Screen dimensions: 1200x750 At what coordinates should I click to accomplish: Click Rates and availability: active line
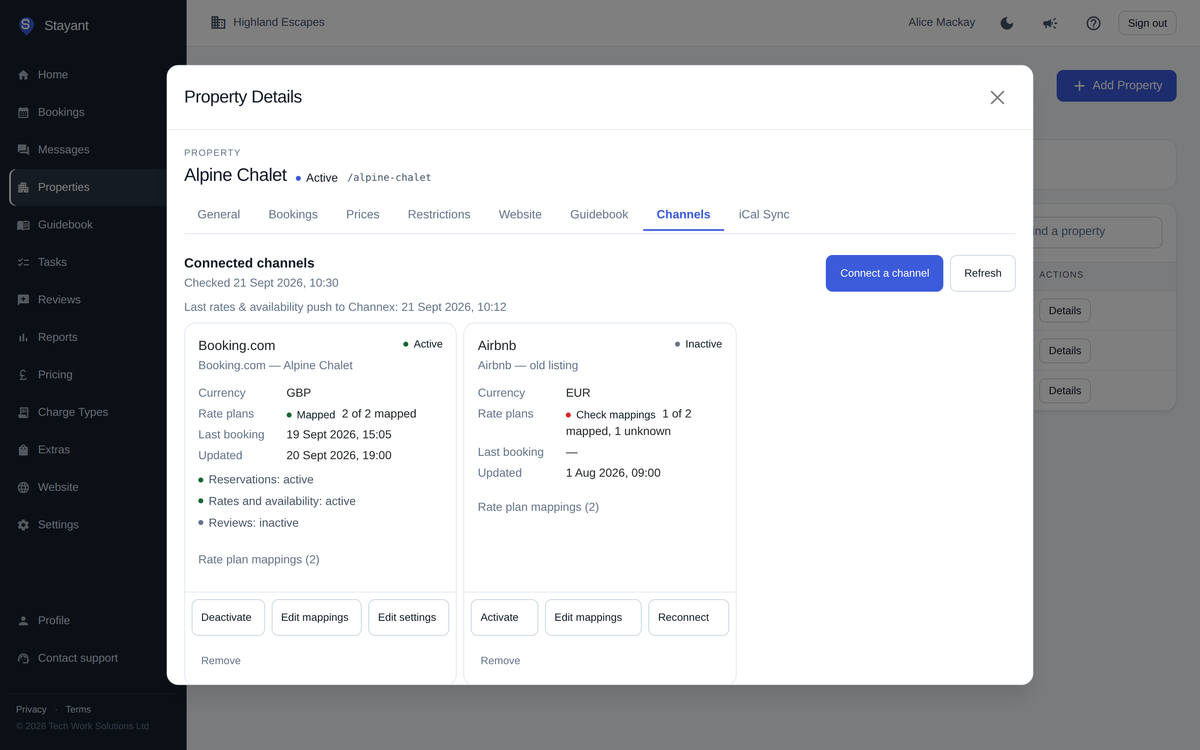pyautogui.click(x=277, y=502)
